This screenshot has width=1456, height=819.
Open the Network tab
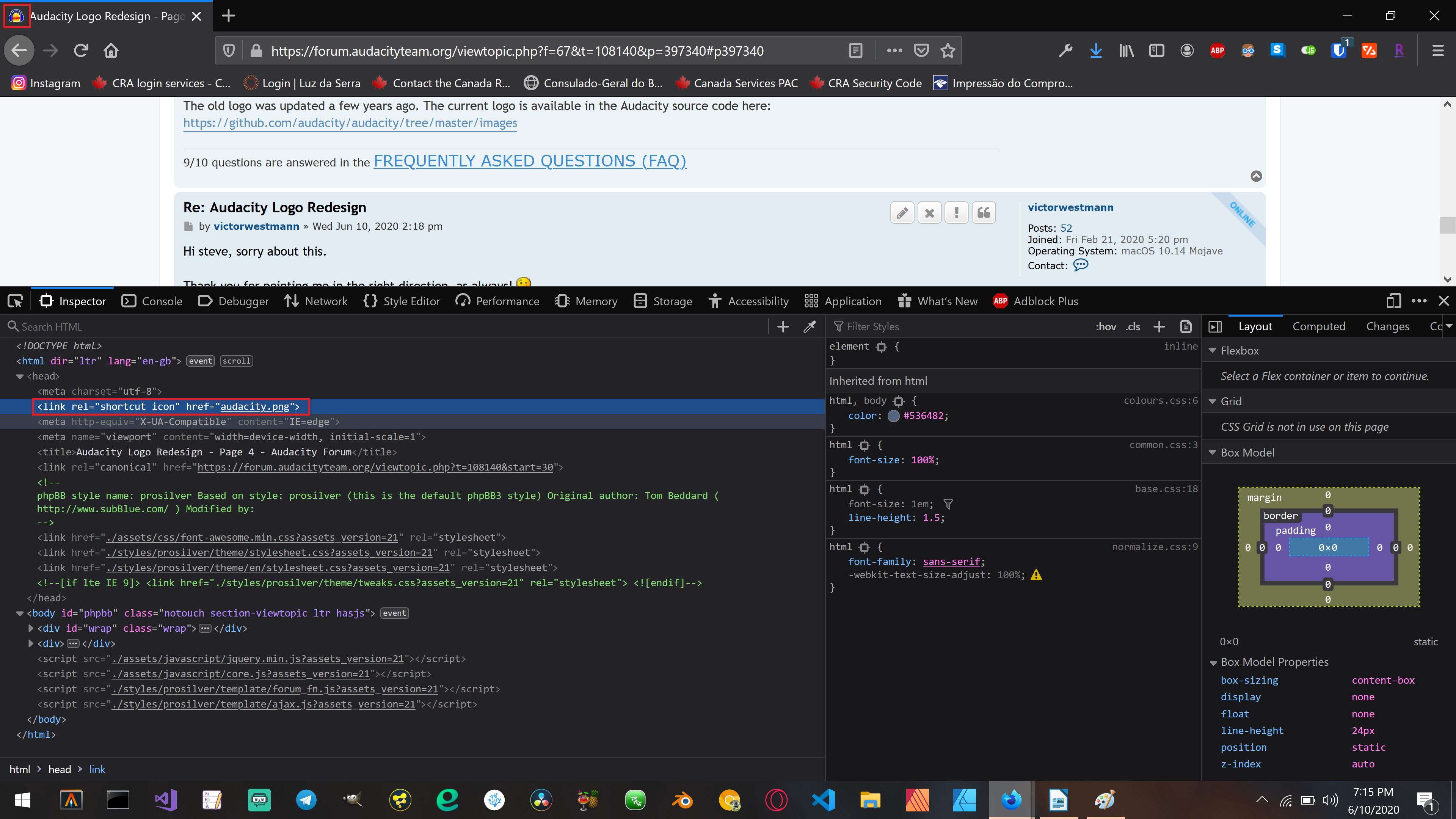[x=316, y=301]
